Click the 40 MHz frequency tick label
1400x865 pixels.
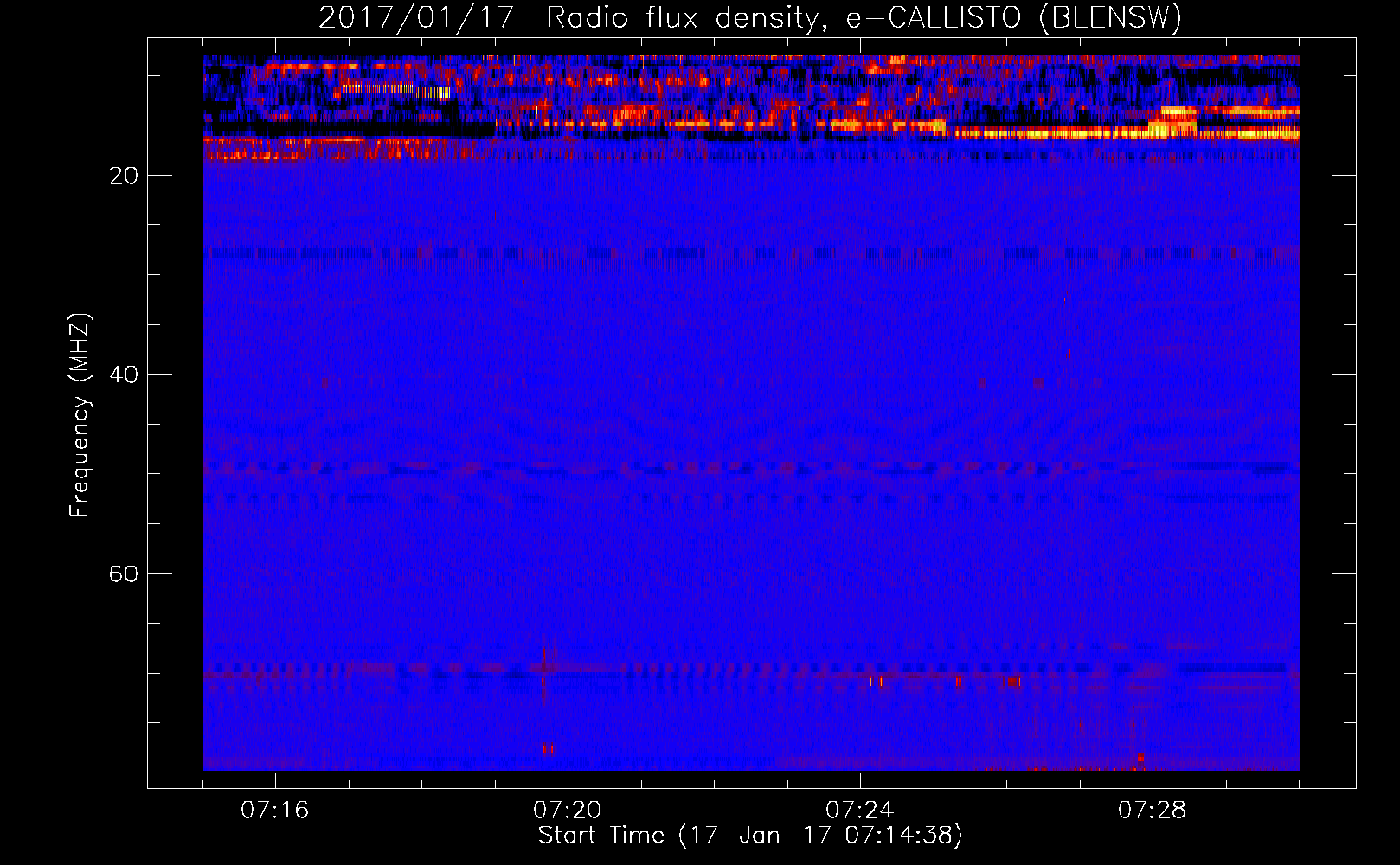(x=124, y=375)
